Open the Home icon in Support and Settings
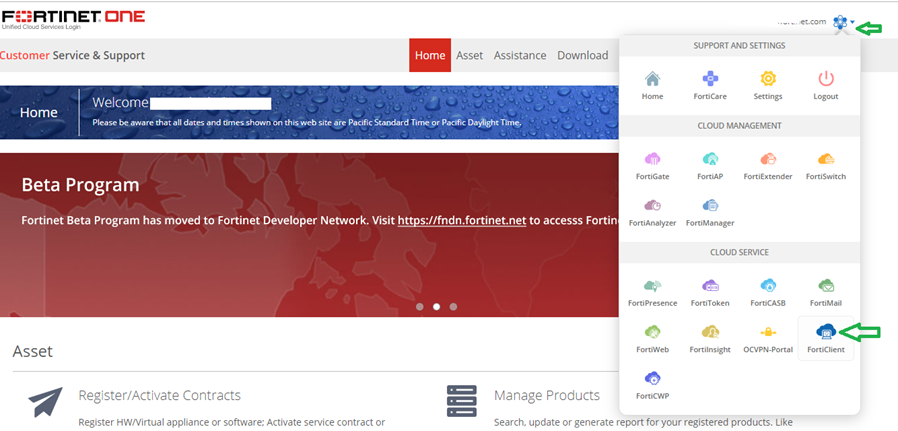 click(x=652, y=79)
